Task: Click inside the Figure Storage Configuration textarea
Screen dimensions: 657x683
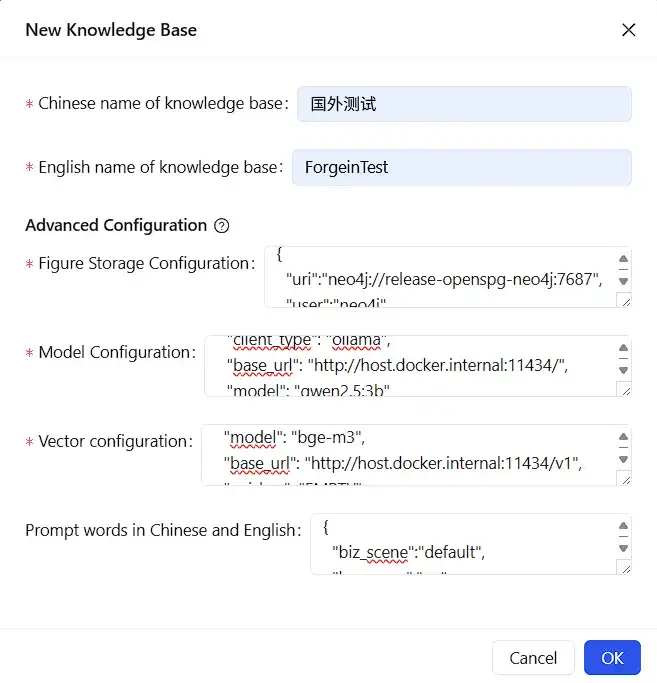Action: point(440,277)
